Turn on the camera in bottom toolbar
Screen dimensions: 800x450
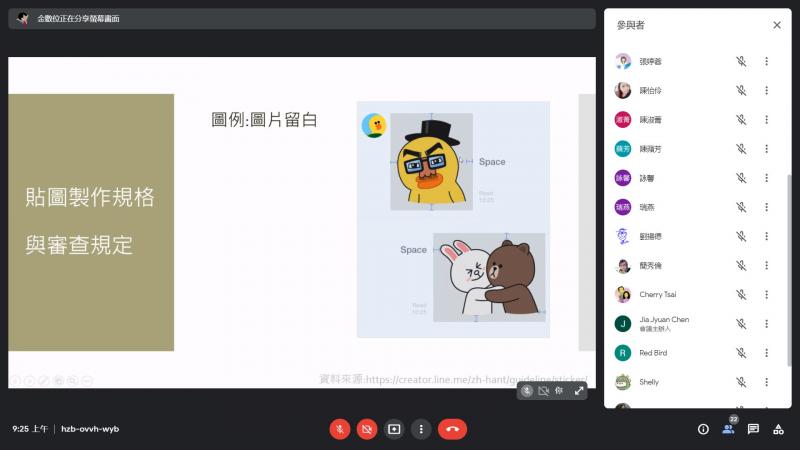pos(367,429)
